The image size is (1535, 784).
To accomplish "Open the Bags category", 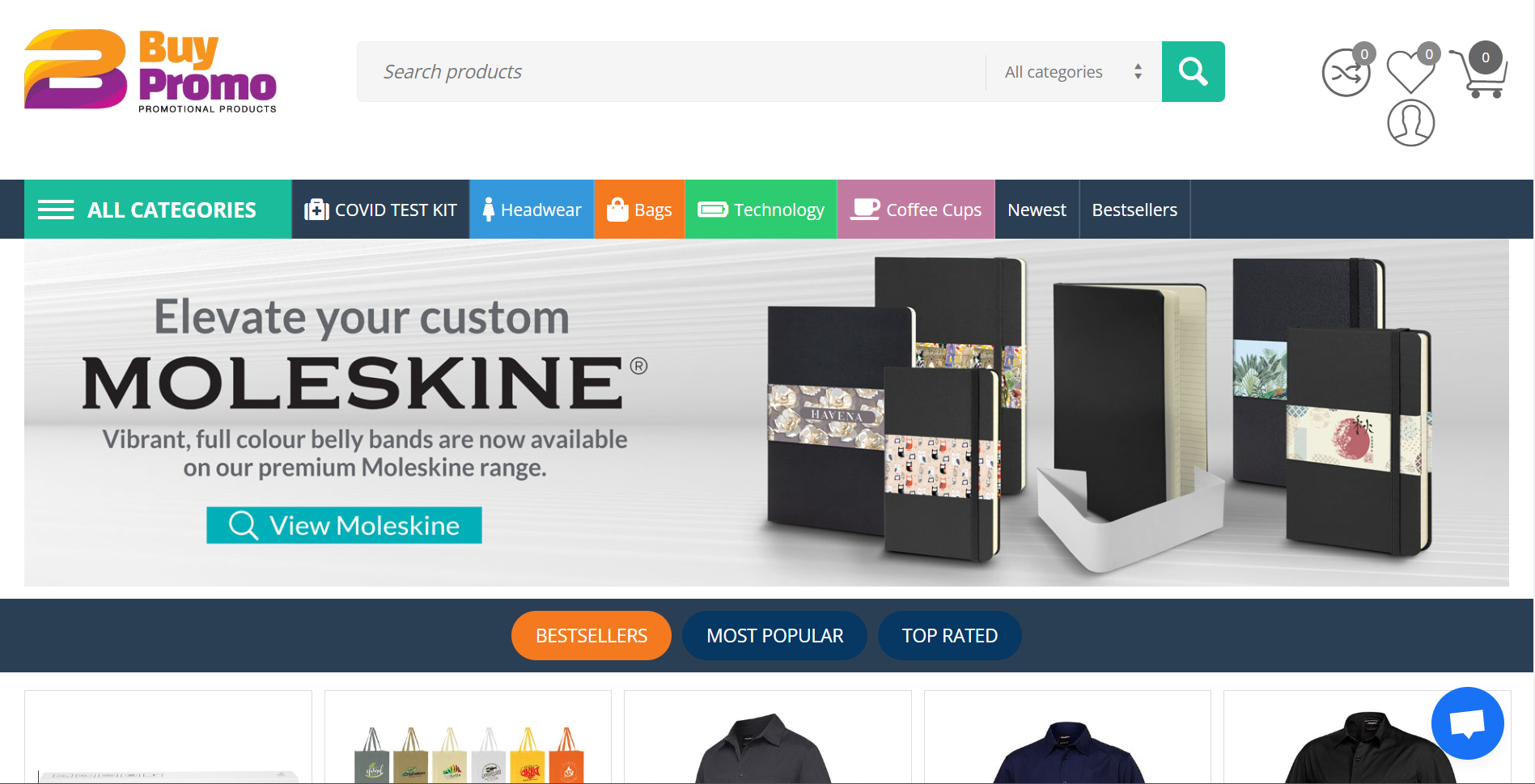I will pyautogui.click(x=639, y=210).
